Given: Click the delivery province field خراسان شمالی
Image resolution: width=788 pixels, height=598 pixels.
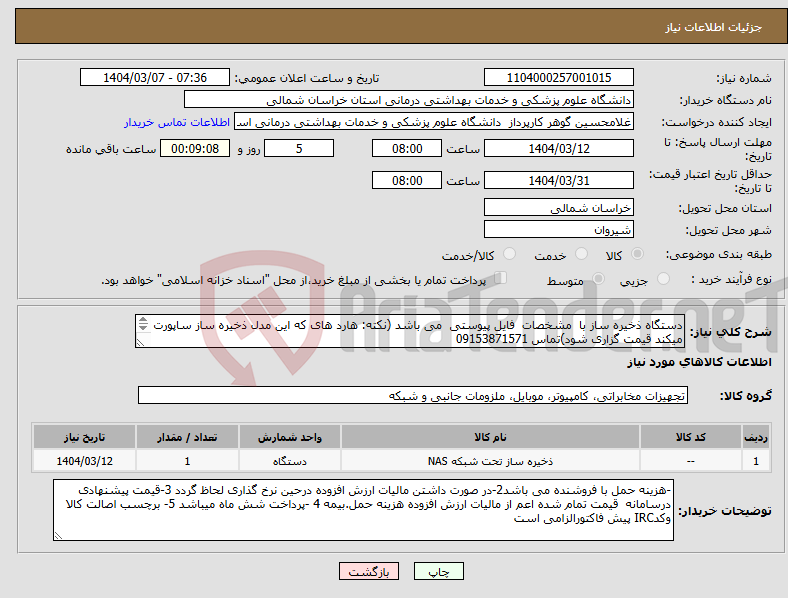Looking at the screenshot, I should pyautogui.click(x=558, y=208).
